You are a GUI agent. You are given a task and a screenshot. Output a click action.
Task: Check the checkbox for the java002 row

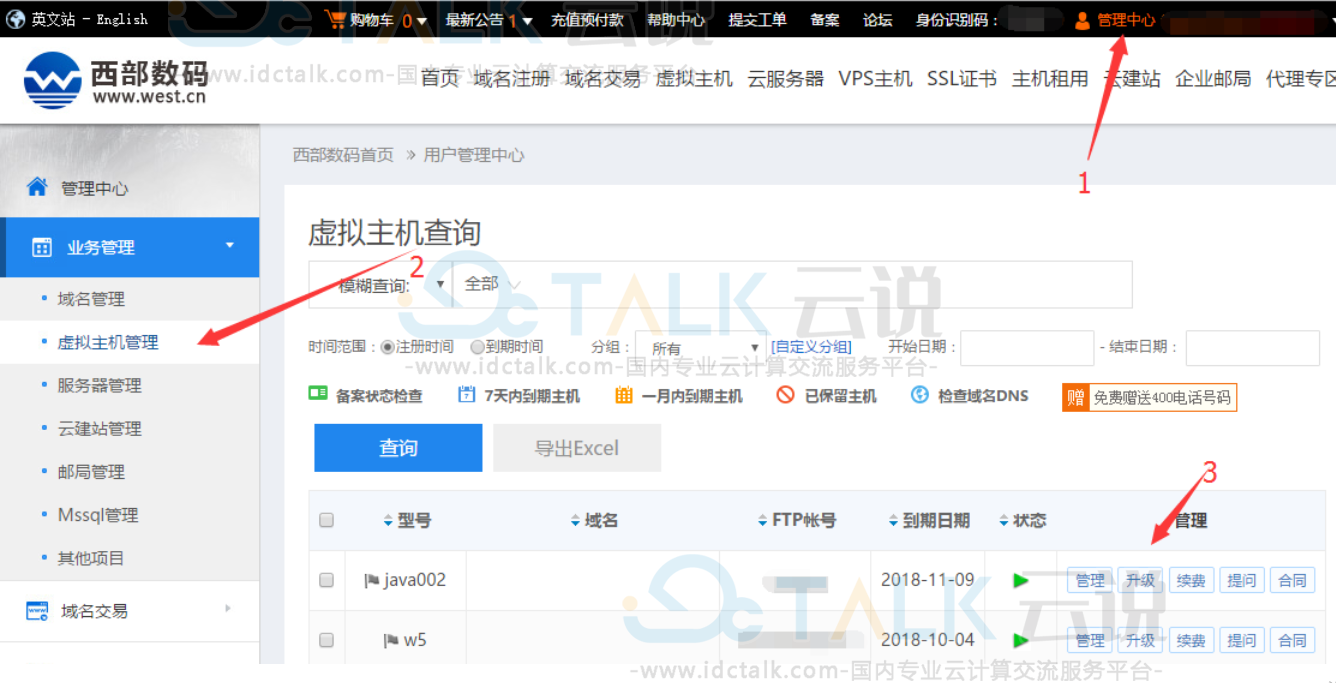tap(326, 580)
